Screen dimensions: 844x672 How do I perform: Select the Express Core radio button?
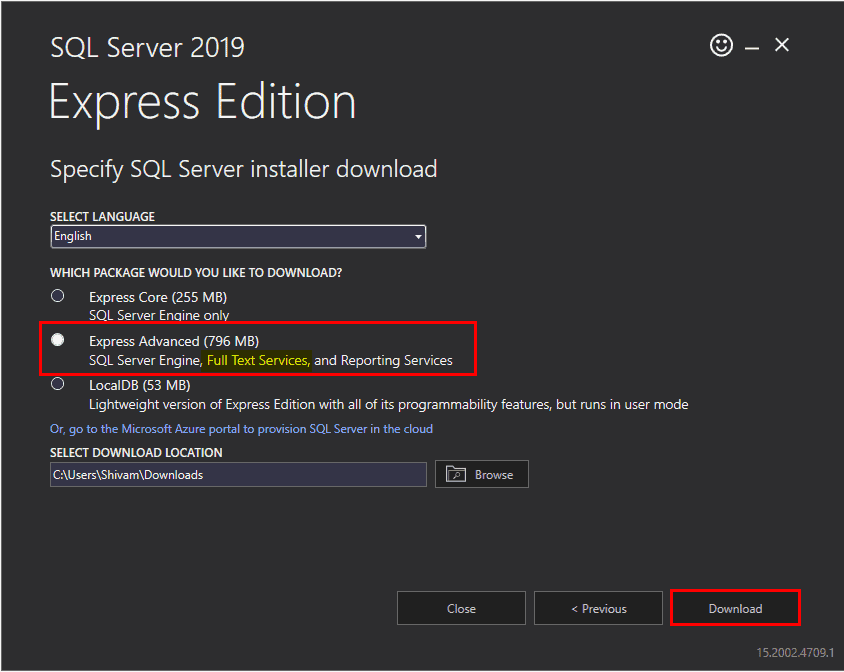[58, 296]
